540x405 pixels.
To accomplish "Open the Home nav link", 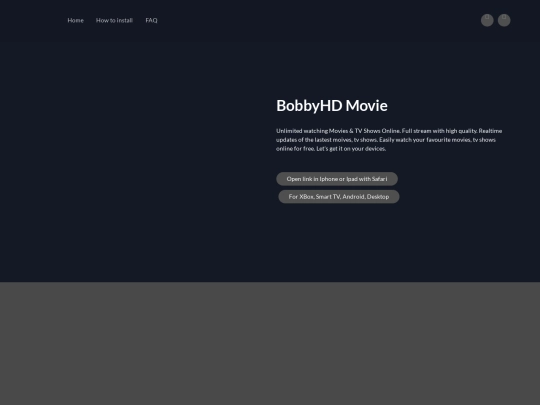I will tap(75, 20).
